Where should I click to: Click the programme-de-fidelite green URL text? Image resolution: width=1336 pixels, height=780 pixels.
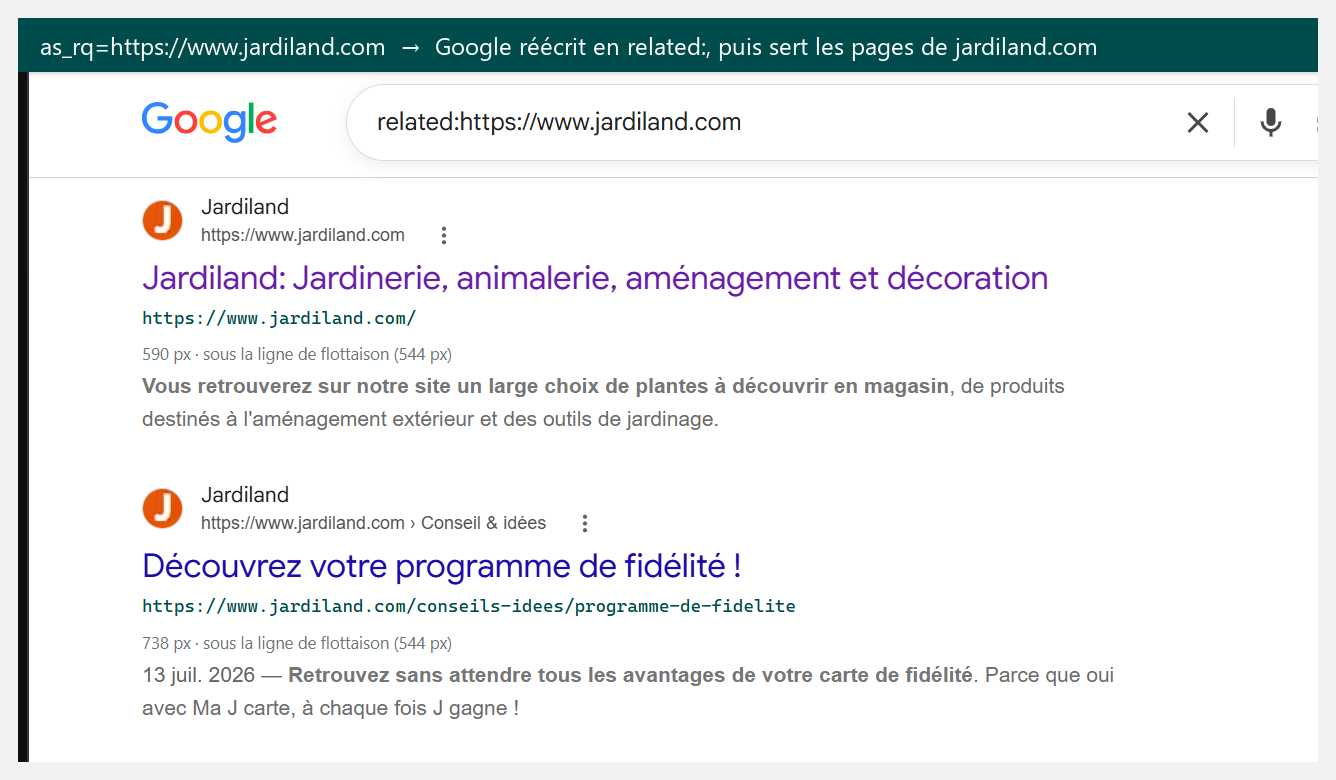[469, 606]
